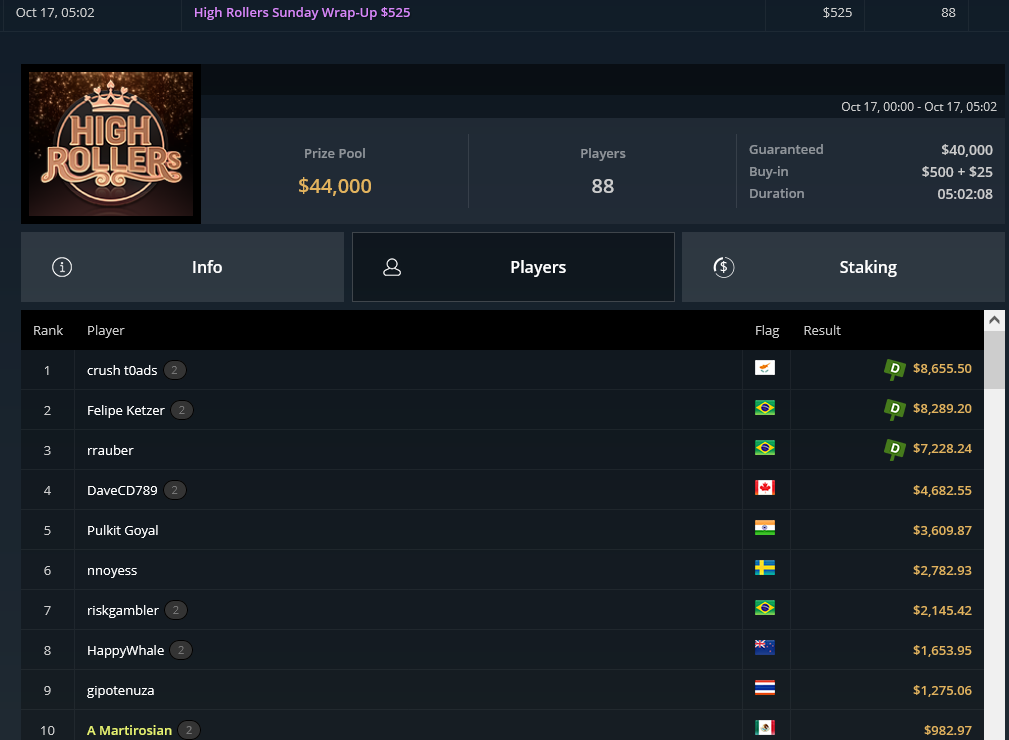1009x740 pixels.
Task: Click result $2,782.93
Action: tap(942, 570)
